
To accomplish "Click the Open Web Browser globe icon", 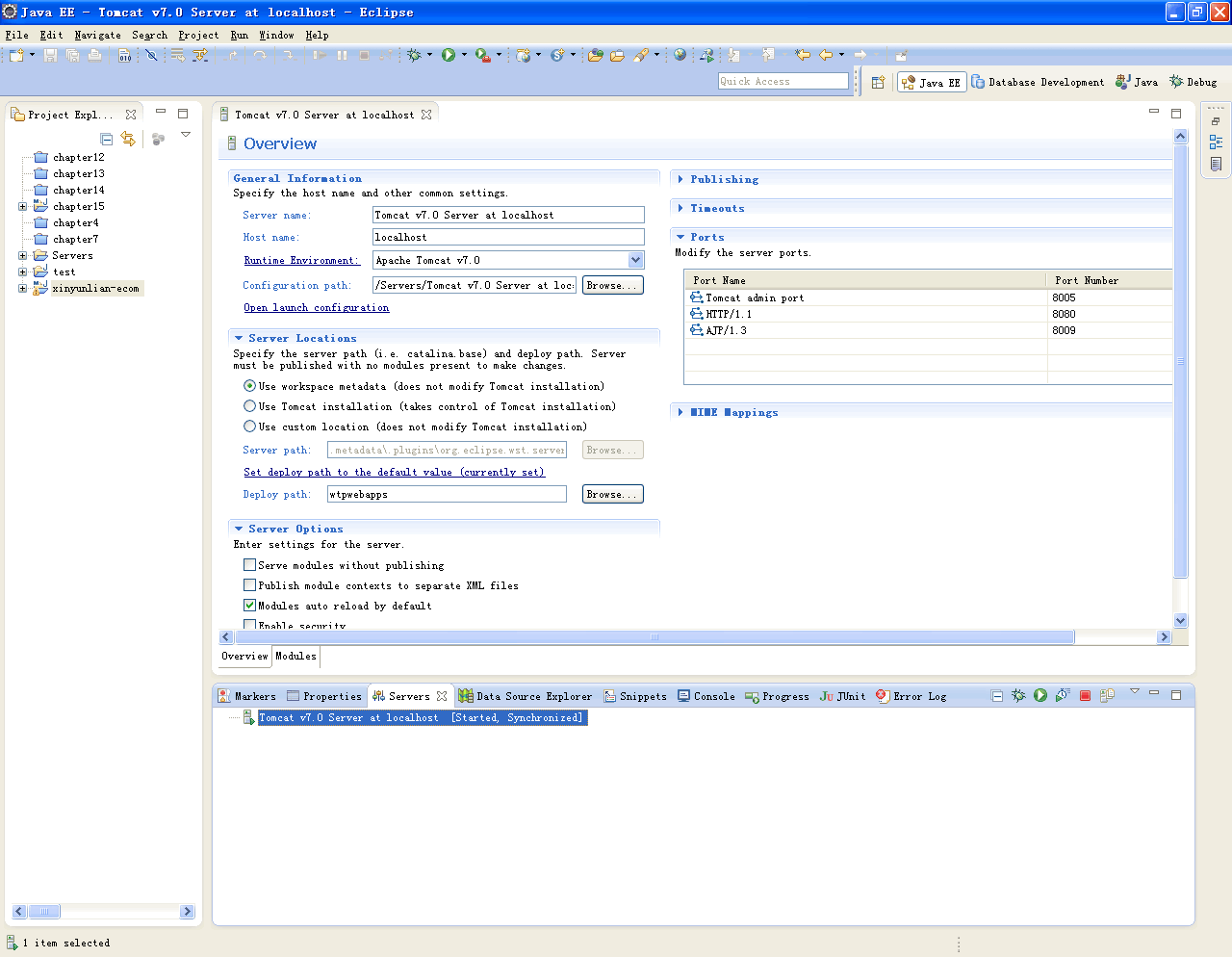I will (x=680, y=55).
